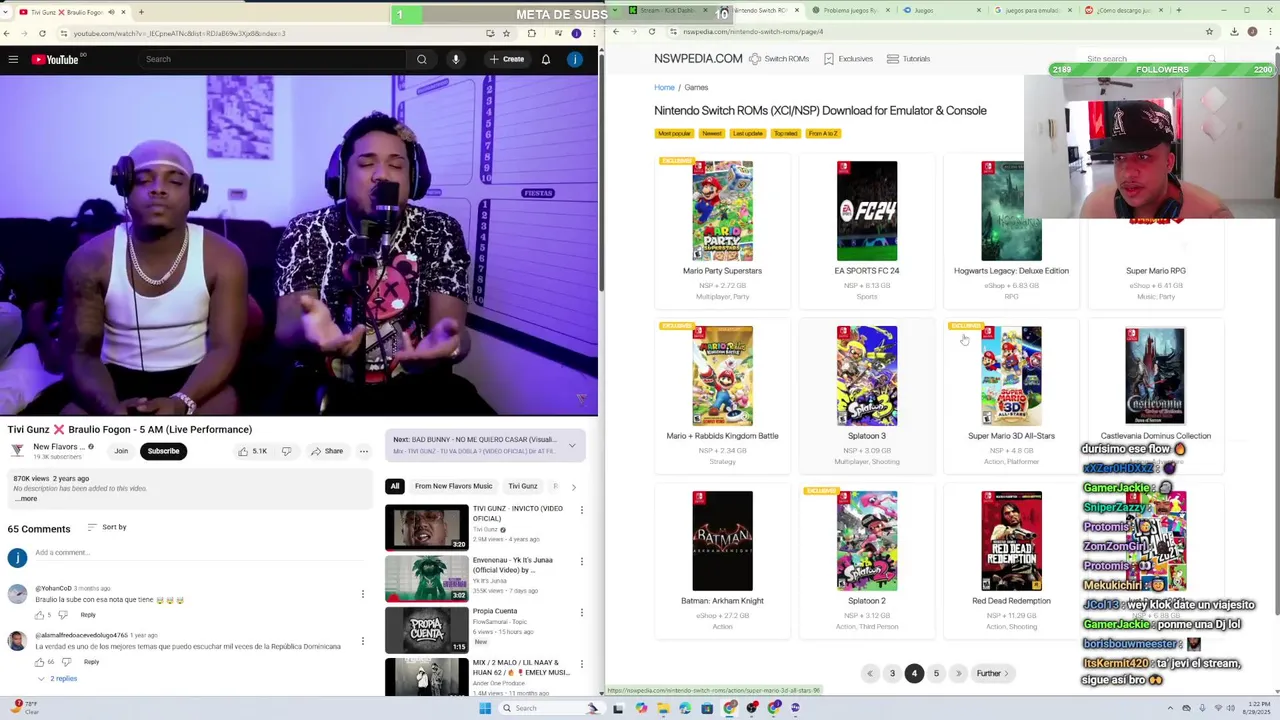This screenshot has width=1280, height=720.
Task: Subscribe to New Flavors channel
Action: [x=163, y=451]
